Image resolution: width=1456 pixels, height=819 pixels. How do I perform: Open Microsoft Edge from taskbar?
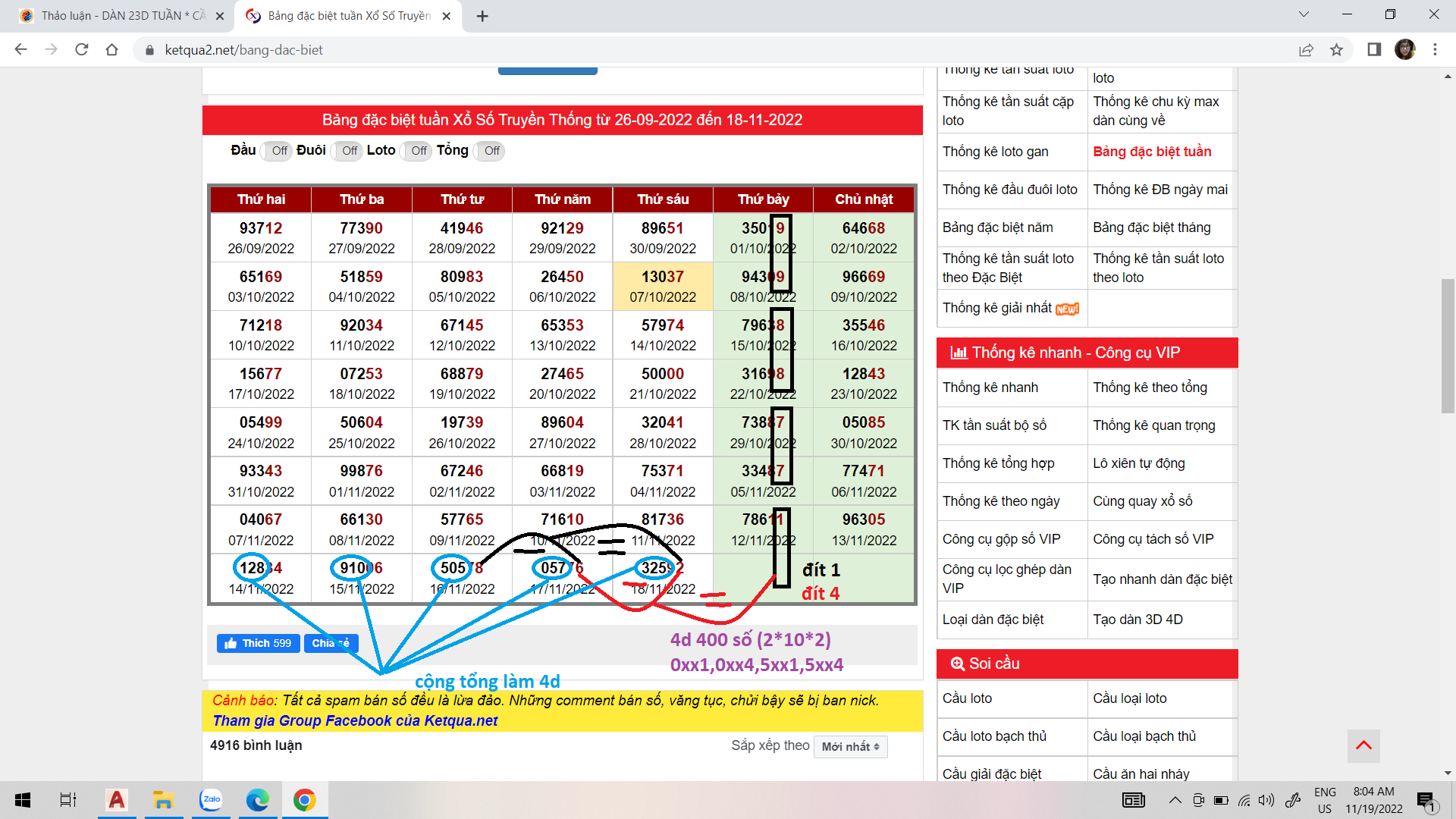pos(258,800)
